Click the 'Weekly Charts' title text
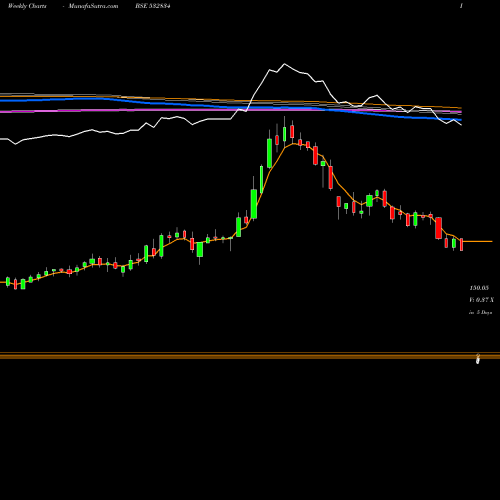The height and width of the screenshot is (500, 500). click(27, 6)
